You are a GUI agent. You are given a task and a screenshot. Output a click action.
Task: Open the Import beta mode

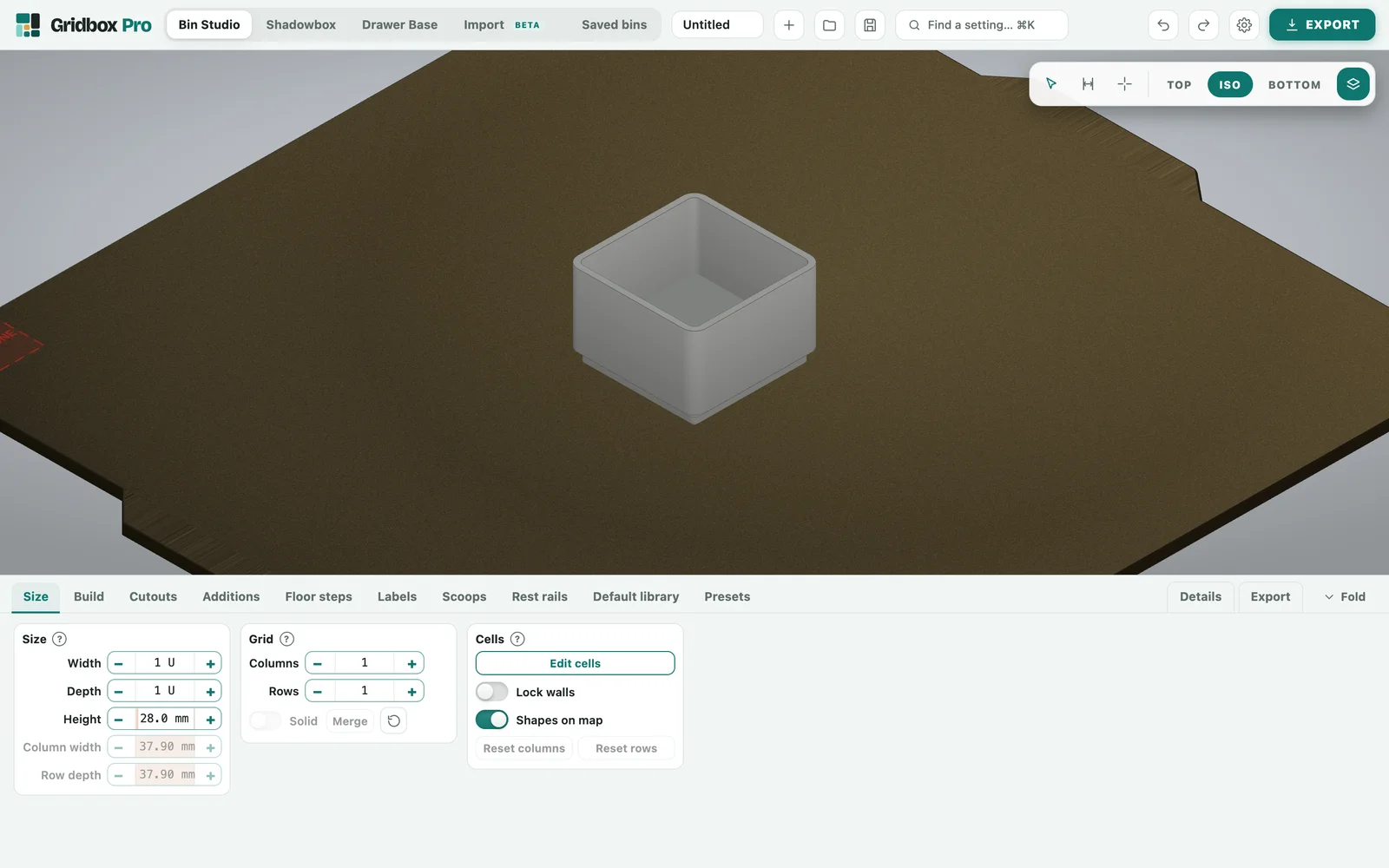[x=502, y=24]
